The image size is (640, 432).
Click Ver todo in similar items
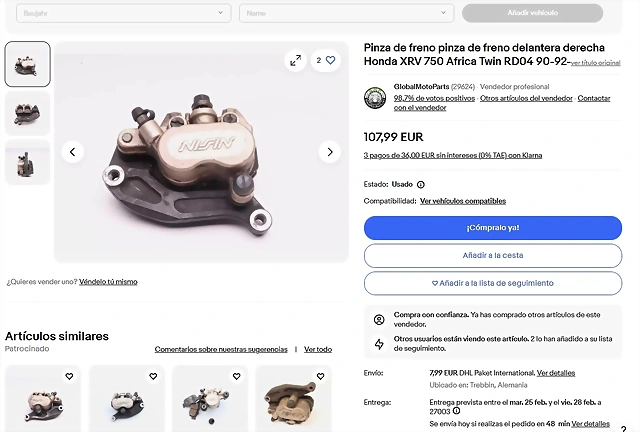318,350
